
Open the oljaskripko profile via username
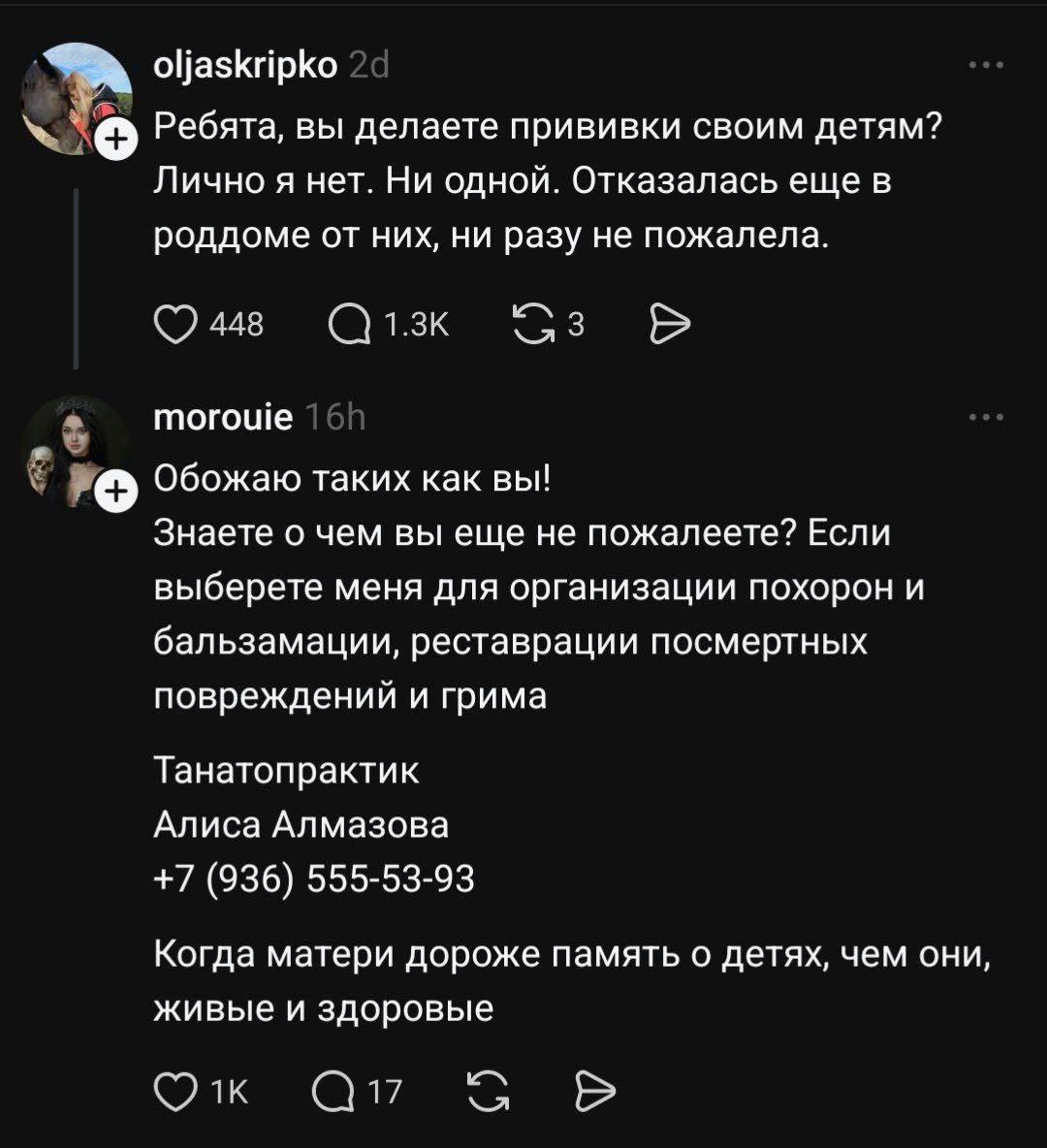[x=246, y=65]
